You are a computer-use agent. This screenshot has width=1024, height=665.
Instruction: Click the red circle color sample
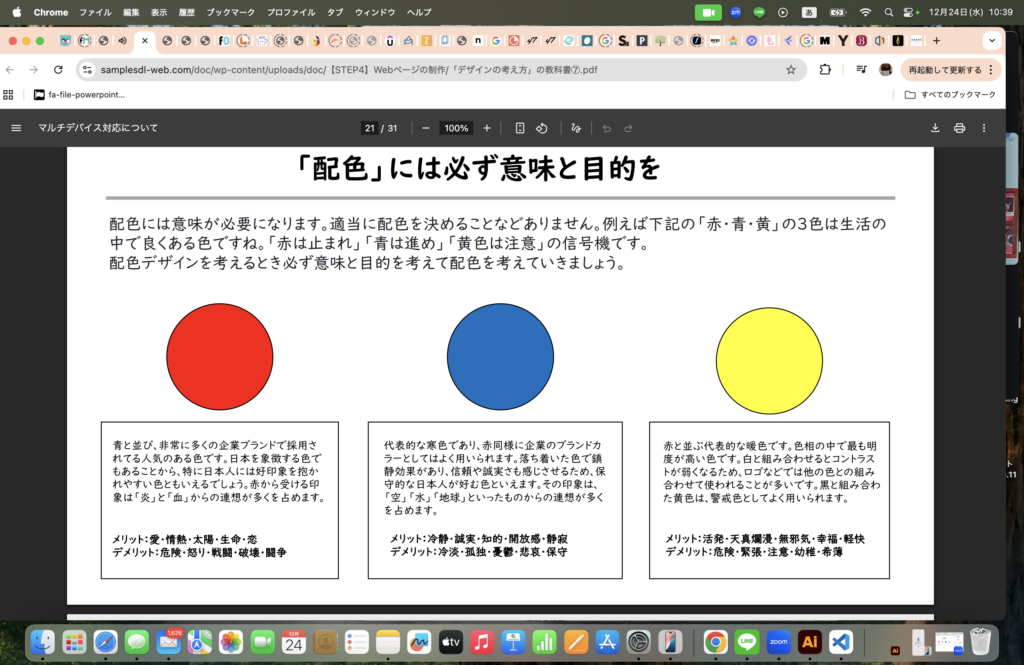220,357
